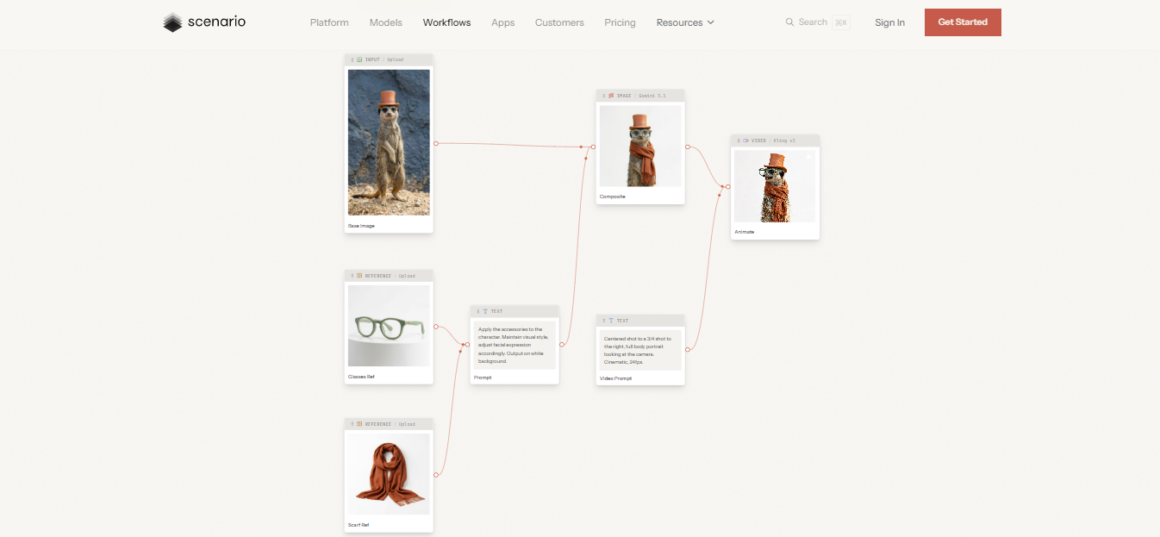The height and width of the screenshot is (537, 1160).
Task: Click the drag handle on the VIDEO node header
Action: pyautogui.click(x=738, y=140)
